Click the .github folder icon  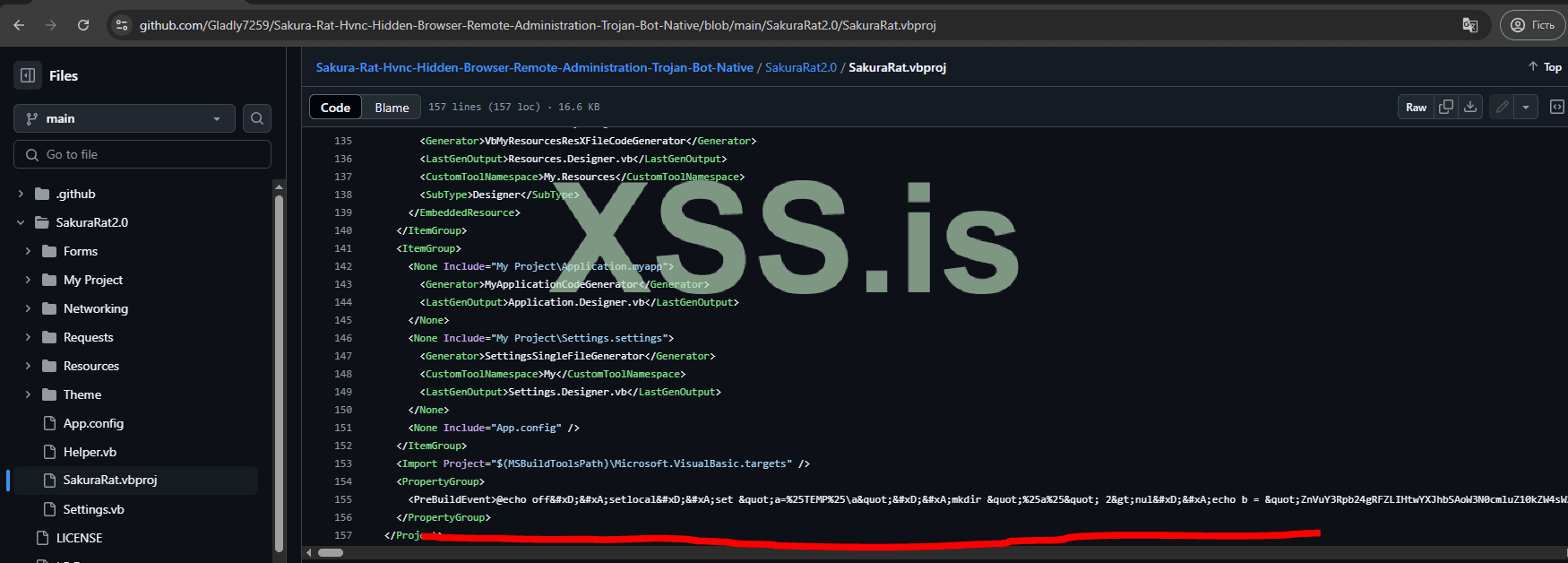tap(42, 194)
